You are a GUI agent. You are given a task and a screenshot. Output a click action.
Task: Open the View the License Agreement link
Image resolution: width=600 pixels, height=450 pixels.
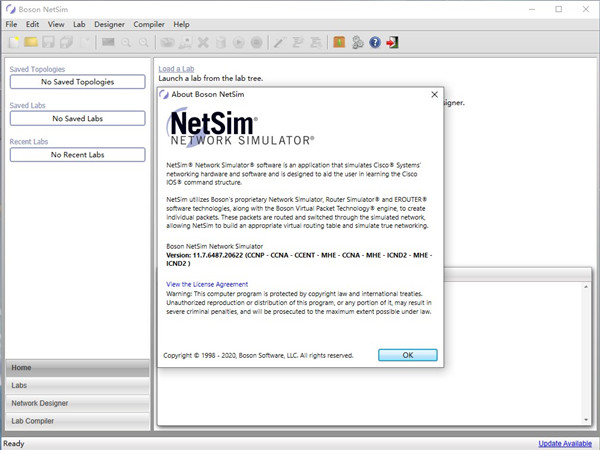207,284
